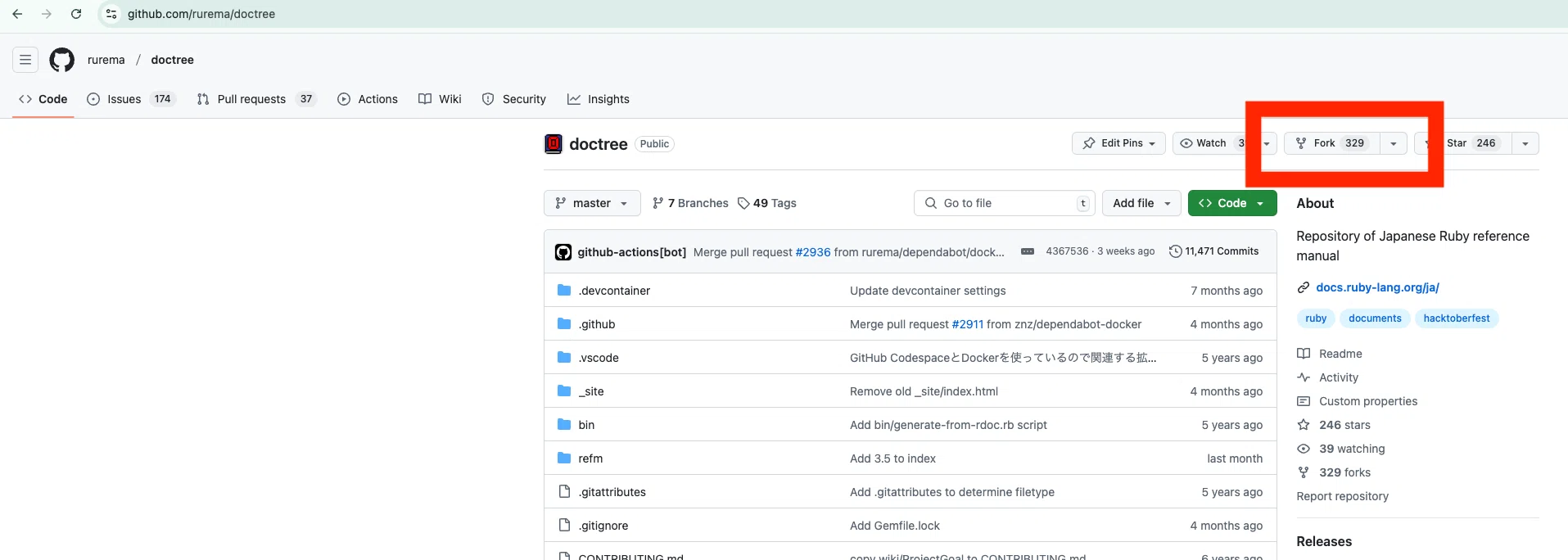The image size is (1568, 560).
Task: Open the .github folder
Action: coord(597,324)
